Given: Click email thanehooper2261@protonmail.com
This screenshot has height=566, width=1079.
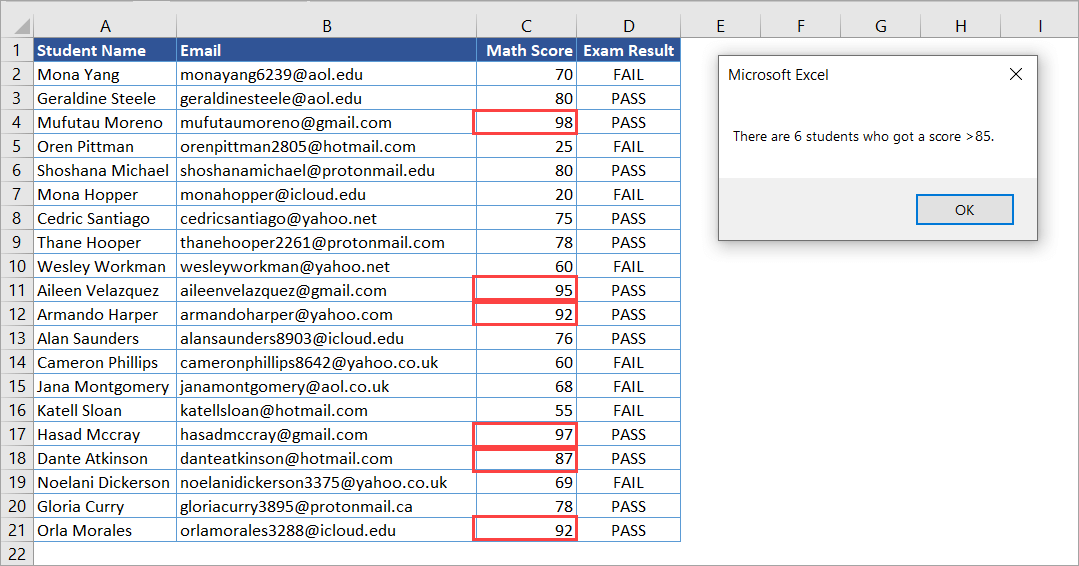Looking at the screenshot, I should tap(326, 243).
